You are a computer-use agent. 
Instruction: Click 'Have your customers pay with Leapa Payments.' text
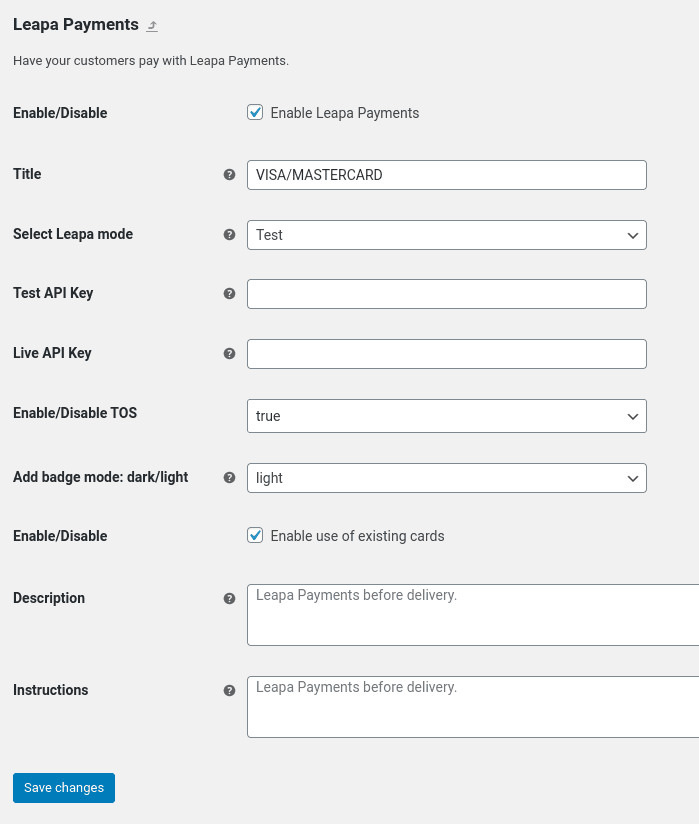[151, 61]
